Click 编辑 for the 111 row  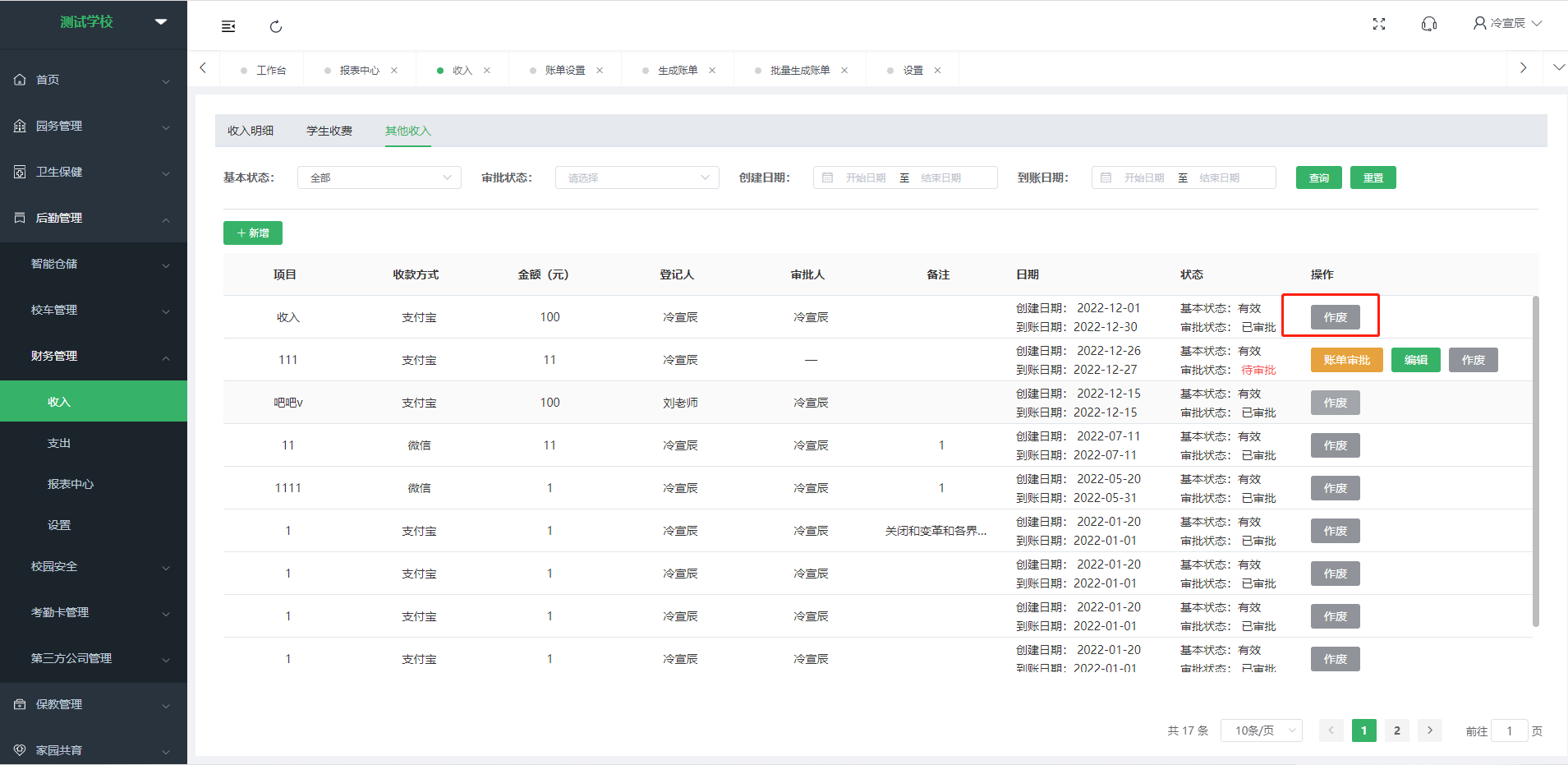[x=1416, y=360]
